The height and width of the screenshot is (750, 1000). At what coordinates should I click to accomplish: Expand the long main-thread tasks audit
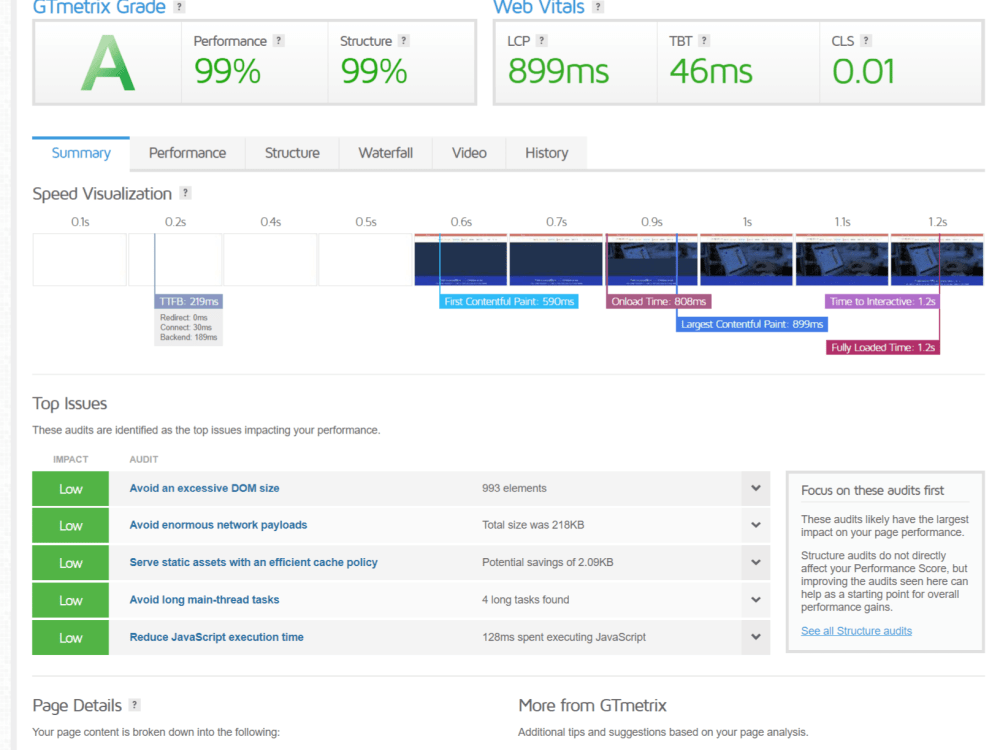coord(756,600)
